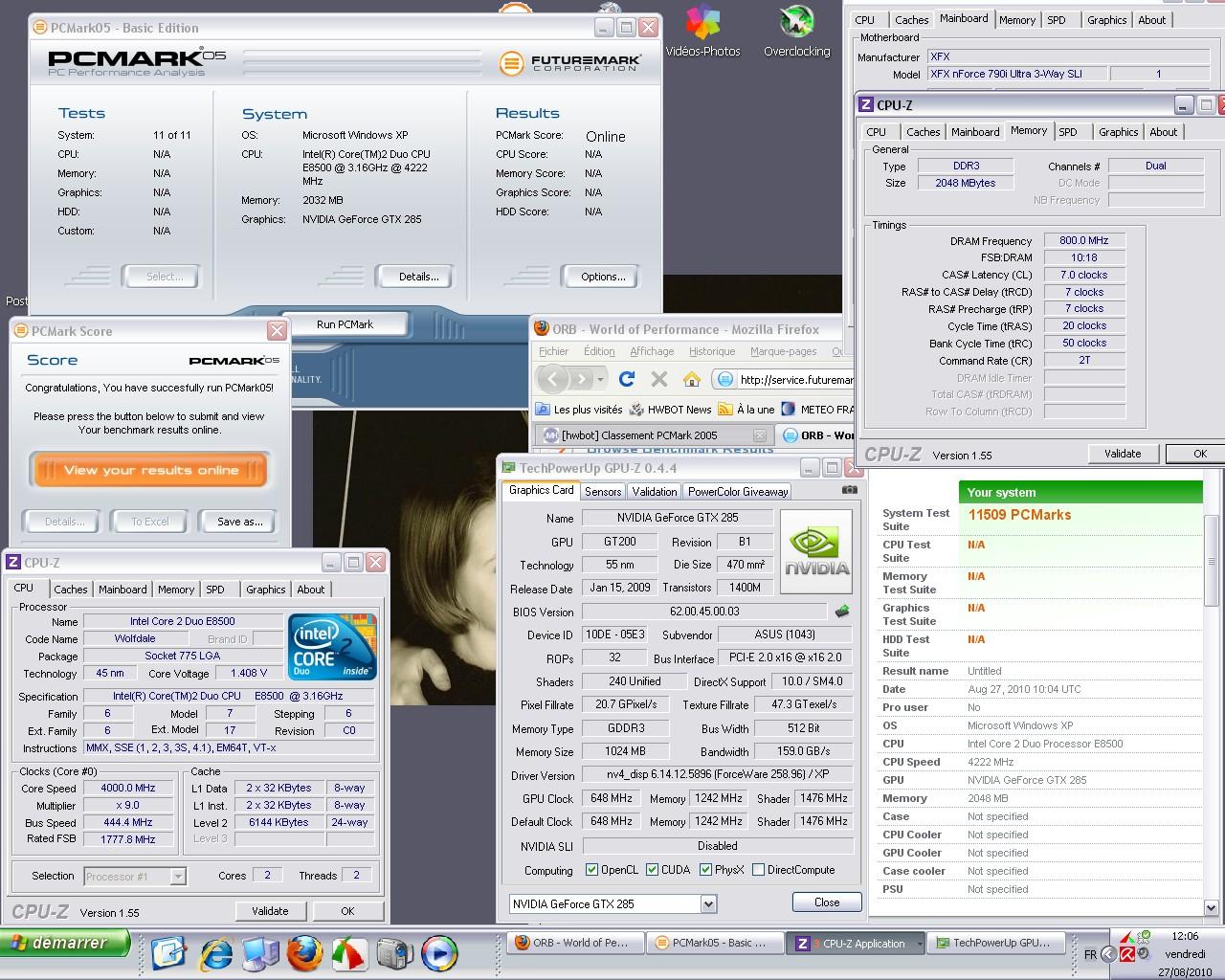Screen dimensions: 1225x980
Task: Open PowerColor Giveaway tab
Action: pyautogui.click(x=738, y=491)
